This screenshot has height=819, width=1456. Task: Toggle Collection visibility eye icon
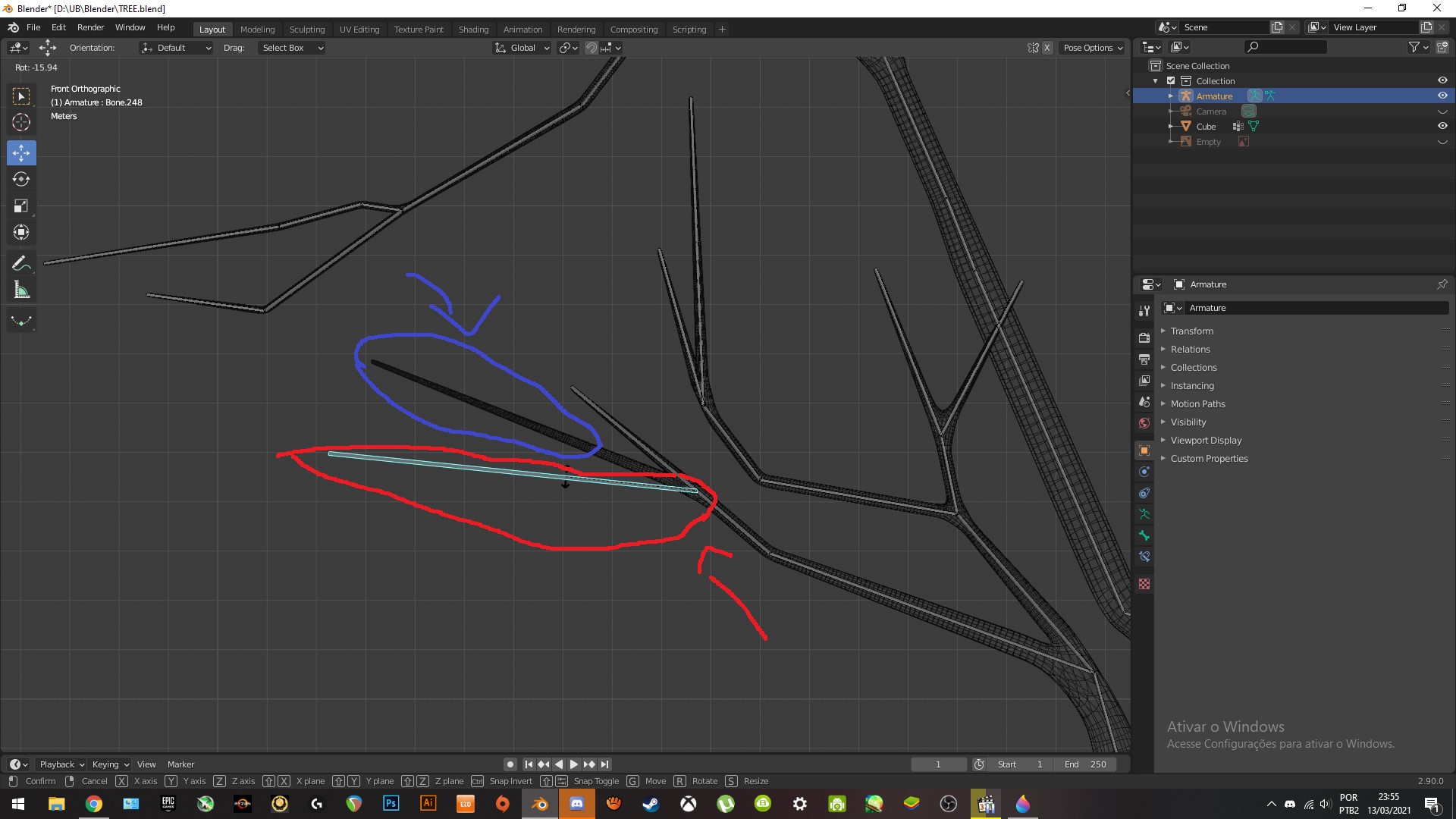1442,81
